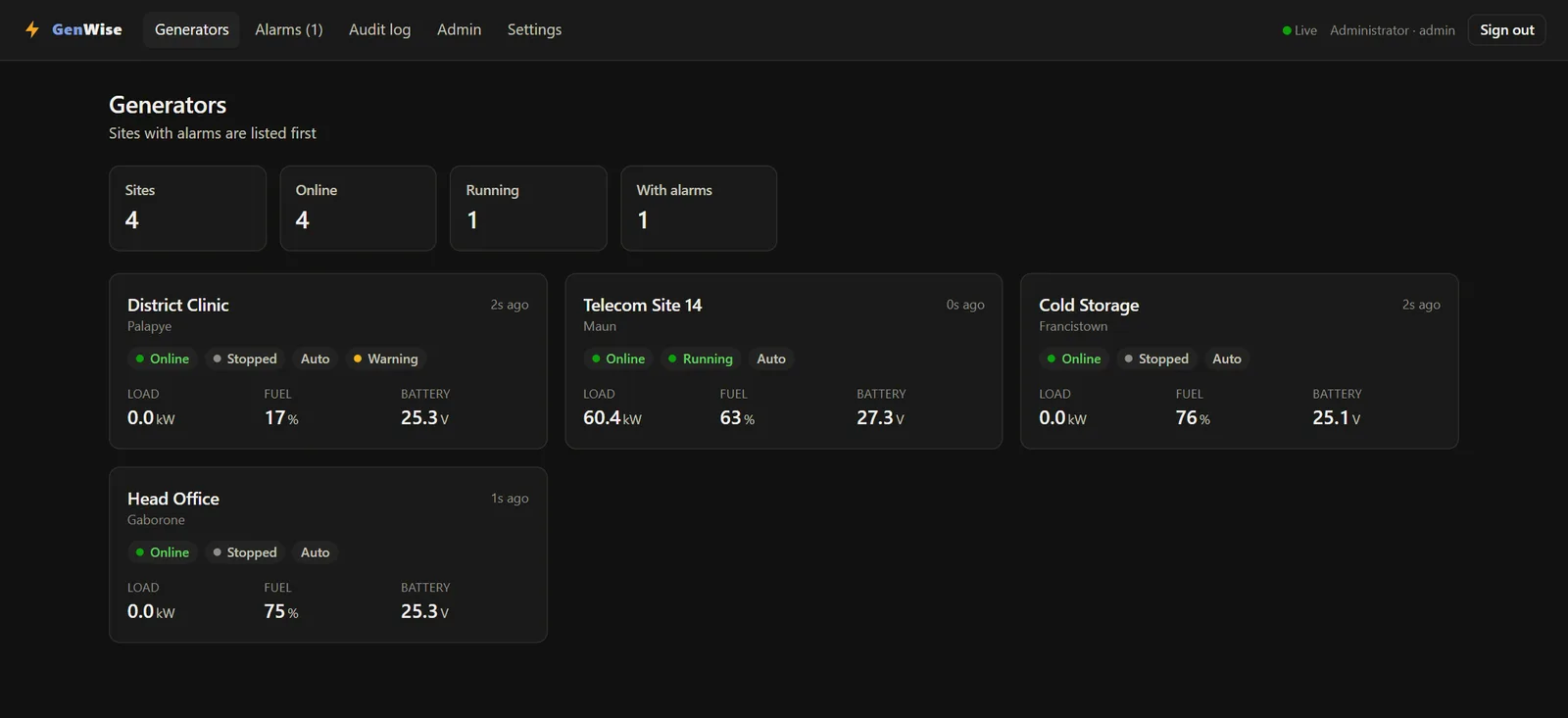
Task: Select the Running summary card
Action: (528, 208)
